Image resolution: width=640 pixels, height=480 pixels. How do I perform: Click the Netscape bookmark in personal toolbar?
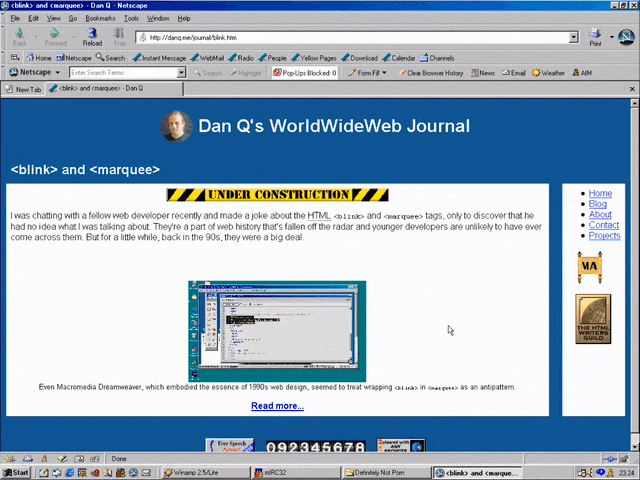(x=74, y=58)
